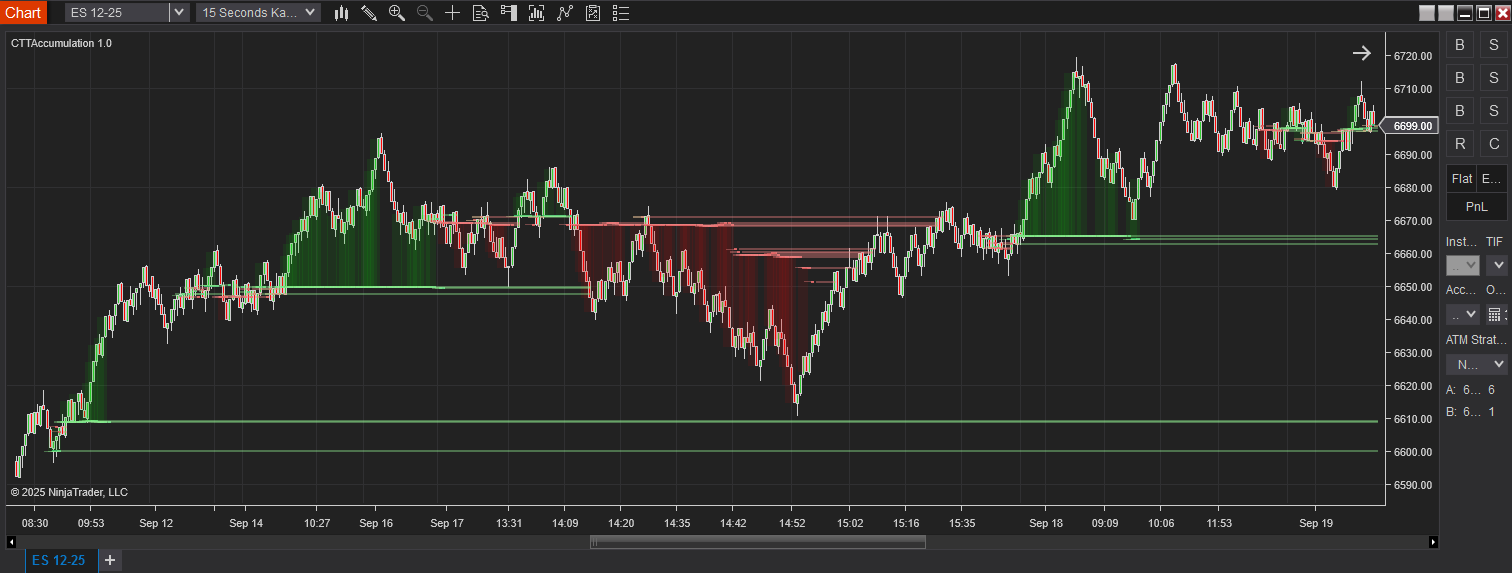Expand the ES 12-25 instrument dropdown
The width and height of the screenshot is (1512, 573).
point(178,13)
